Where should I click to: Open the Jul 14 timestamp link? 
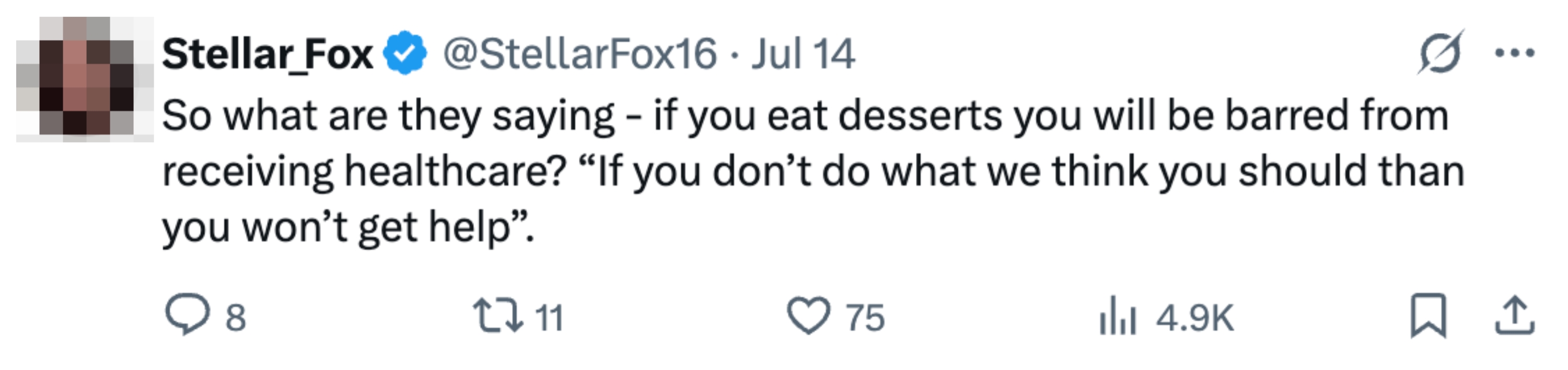(x=803, y=54)
